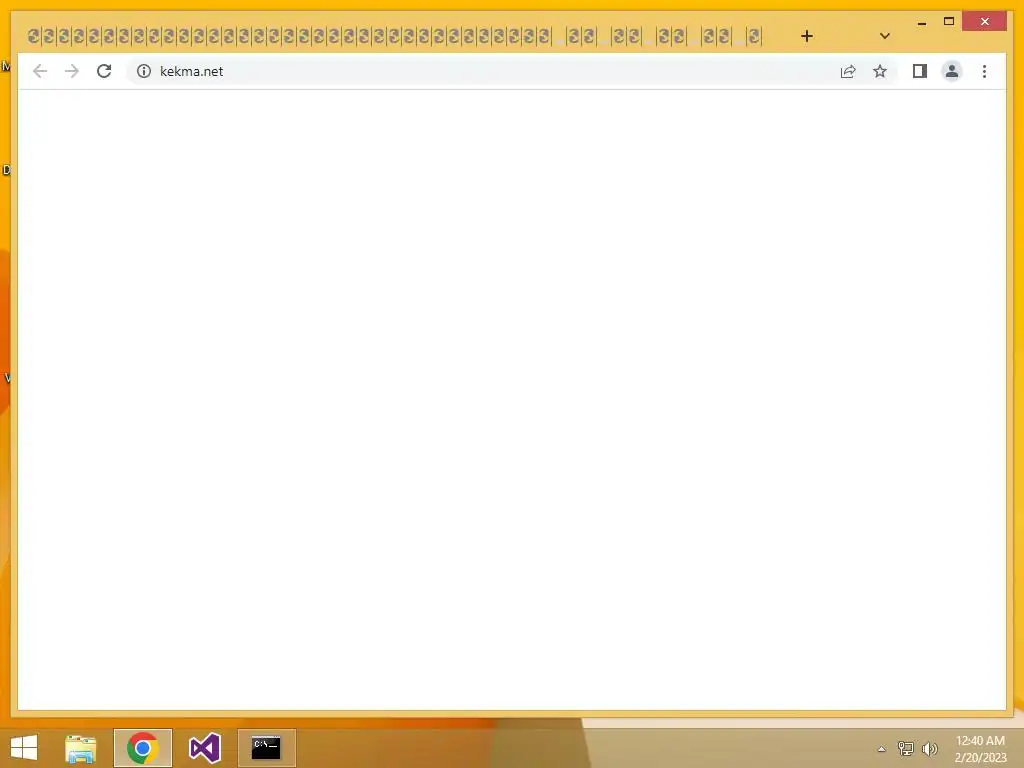
Task: Share this page
Action: pyautogui.click(x=848, y=71)
